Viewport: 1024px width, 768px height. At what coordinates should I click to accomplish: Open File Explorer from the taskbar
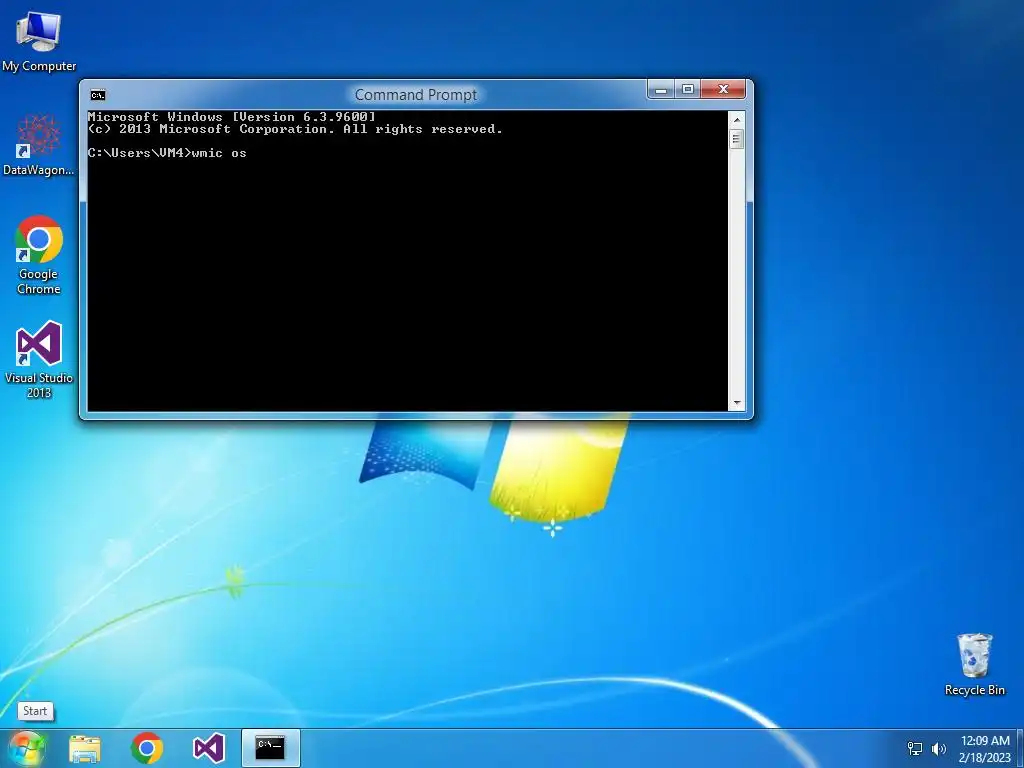coord(85,748)
